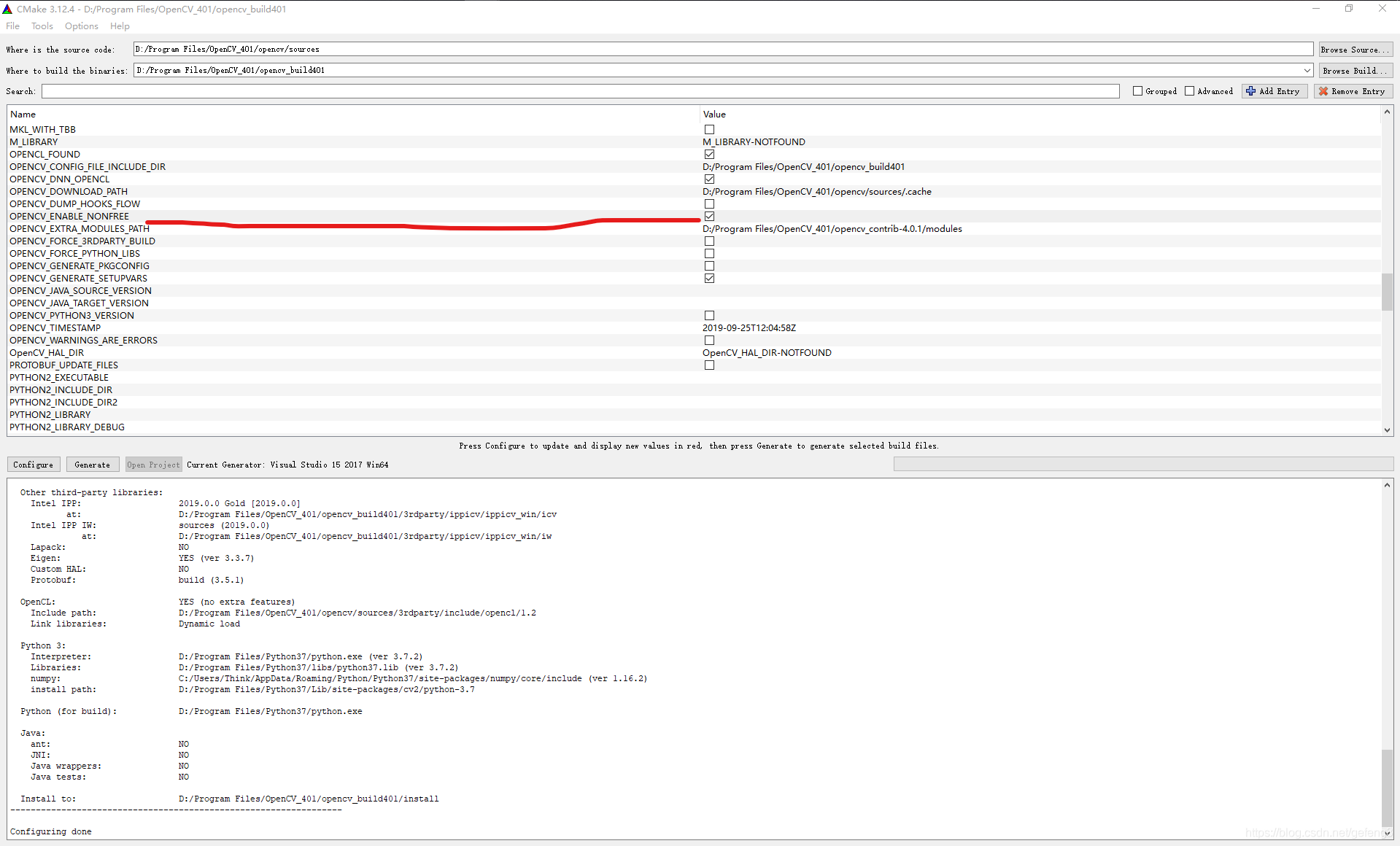Click the 2019-09-25T12:04:58Z timestamp value

749,328
